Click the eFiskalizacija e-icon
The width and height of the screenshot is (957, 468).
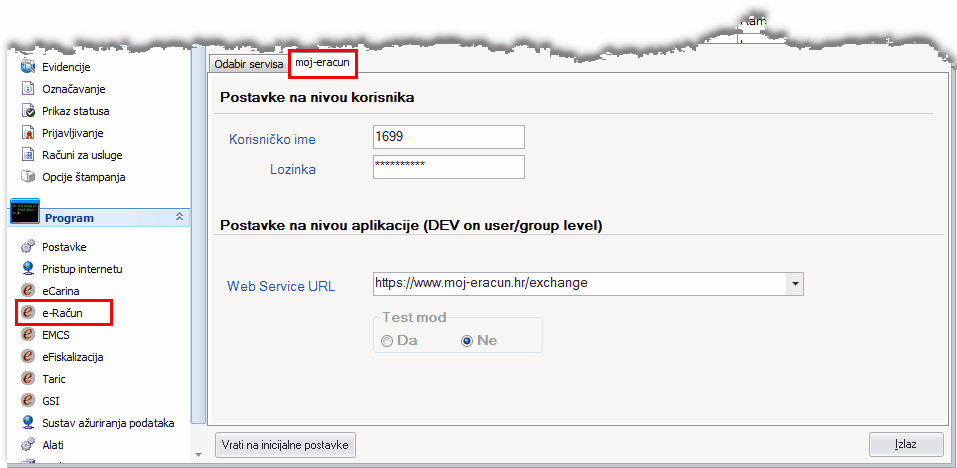pyautogui.click(x=27, y=357)
